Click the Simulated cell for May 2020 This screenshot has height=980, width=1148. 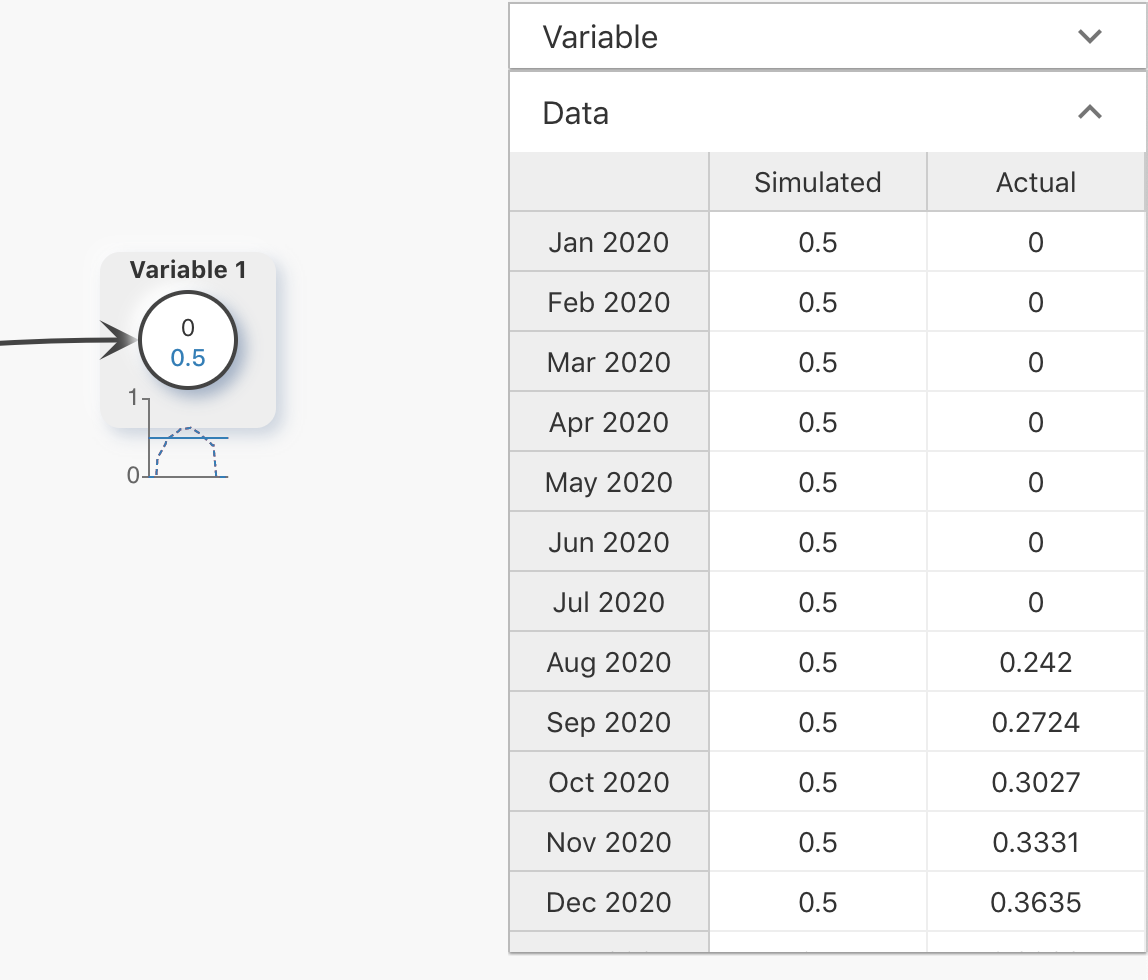point(818,482)
